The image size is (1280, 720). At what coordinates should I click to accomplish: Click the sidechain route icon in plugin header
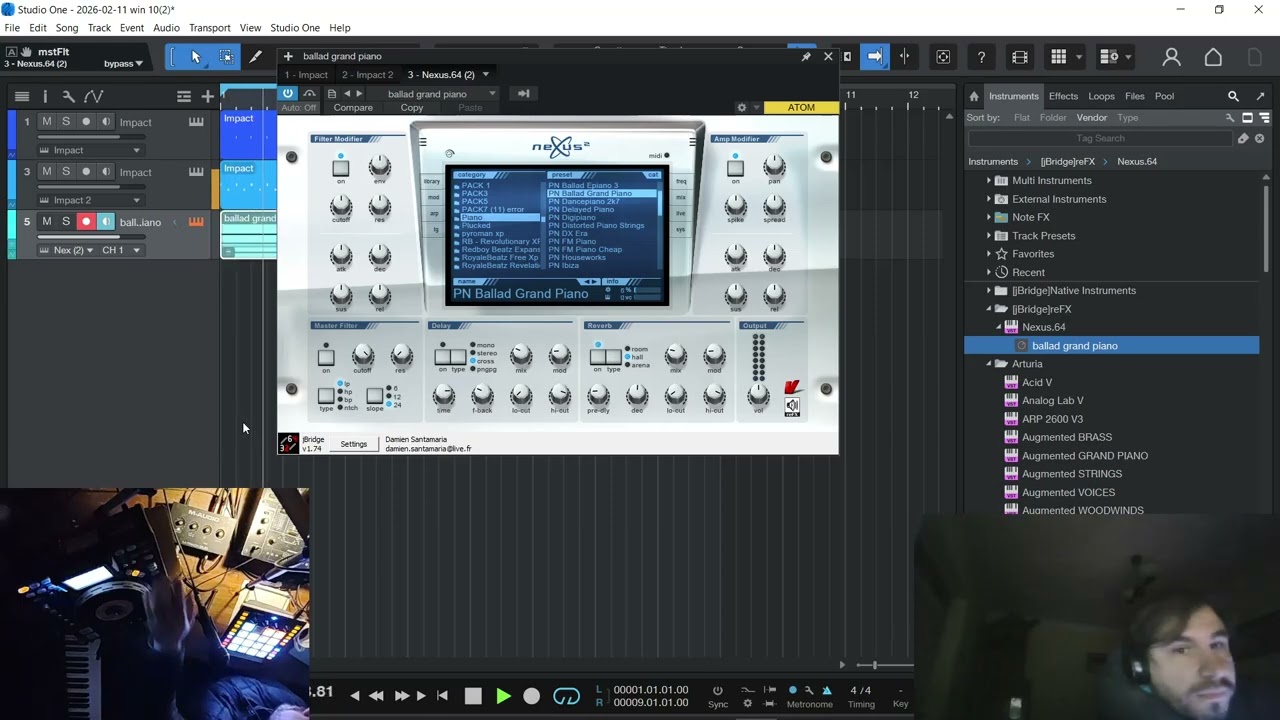(523, 93)
